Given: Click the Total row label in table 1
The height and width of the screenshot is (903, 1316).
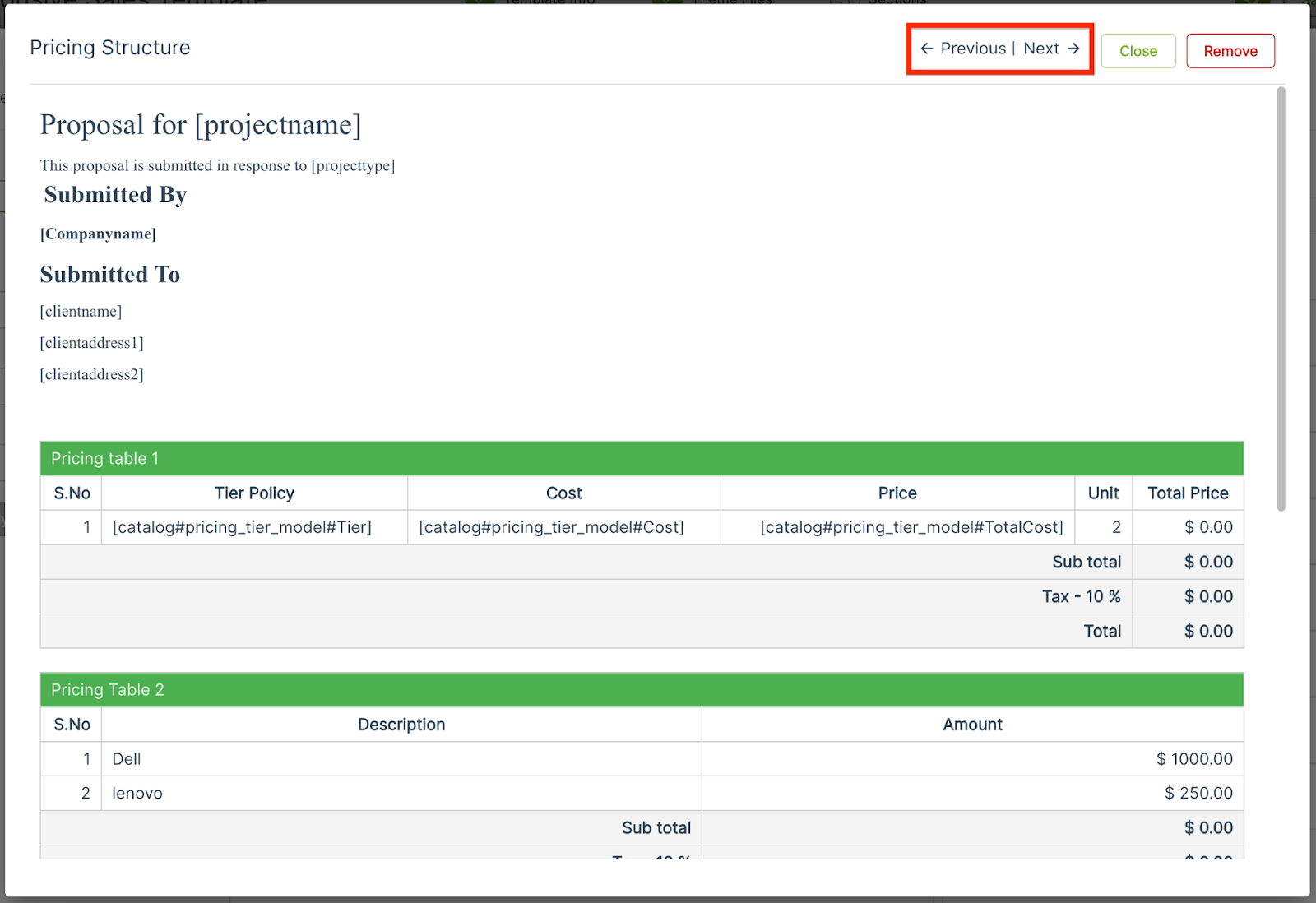Looking at the screenshot, I should pos(1102,631).
